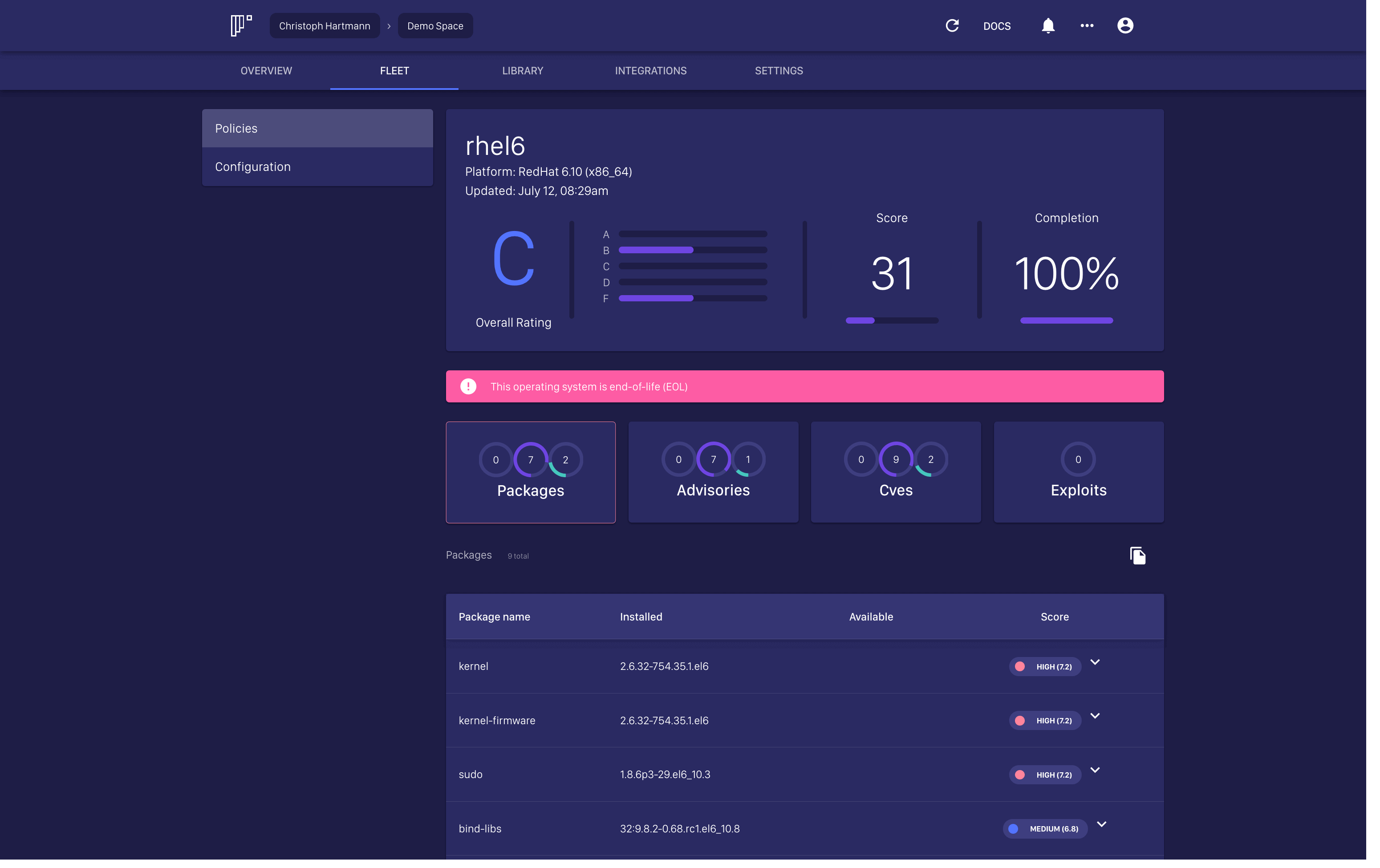
Task: Open notifications via the bell icon
Action: pyautogui.click(x=1048, y=26)
